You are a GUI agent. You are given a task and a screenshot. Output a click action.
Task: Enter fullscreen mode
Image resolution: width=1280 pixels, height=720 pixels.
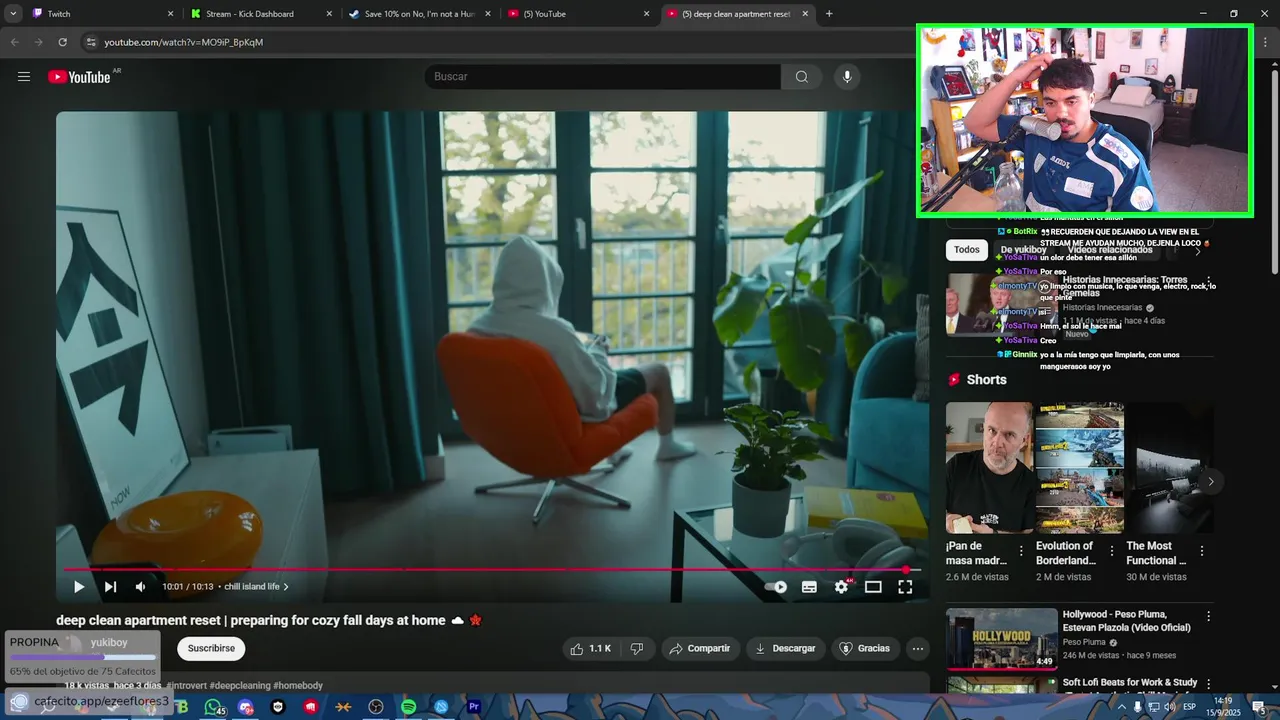point(905,587)
